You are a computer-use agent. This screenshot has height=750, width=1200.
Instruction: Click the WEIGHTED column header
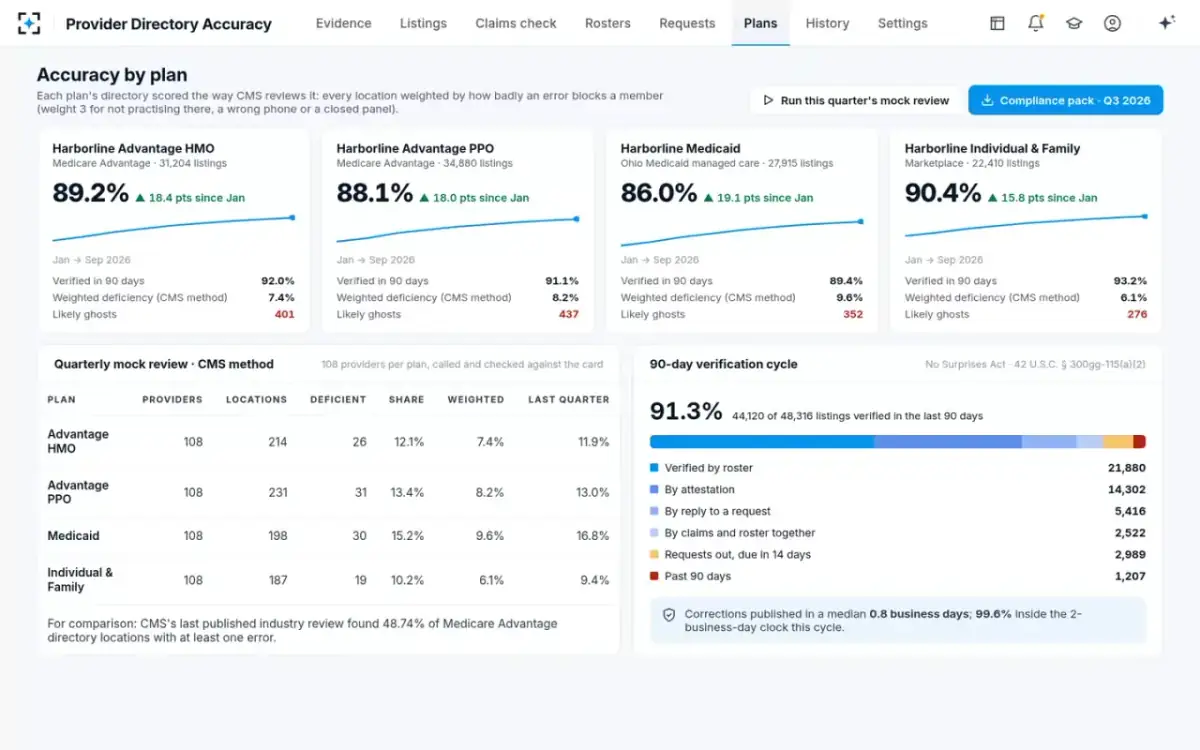[x=476, y=399]
